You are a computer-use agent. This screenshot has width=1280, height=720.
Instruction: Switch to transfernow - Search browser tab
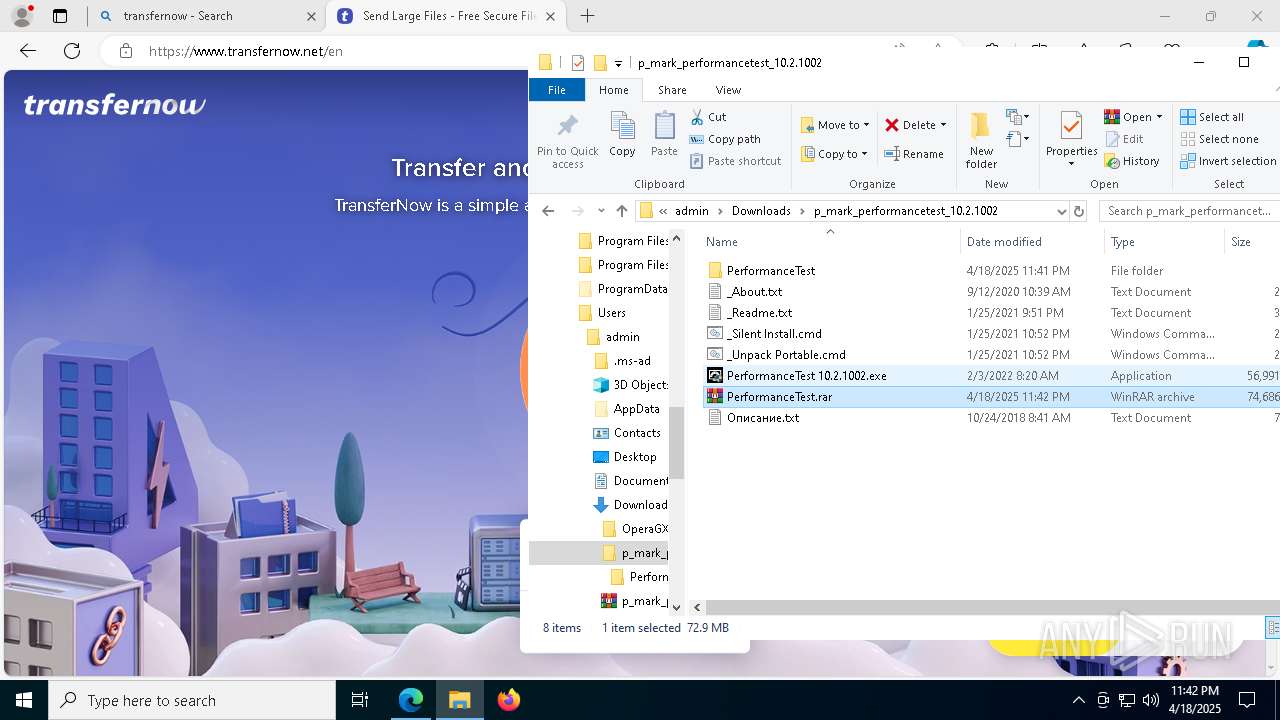(206, 16)
